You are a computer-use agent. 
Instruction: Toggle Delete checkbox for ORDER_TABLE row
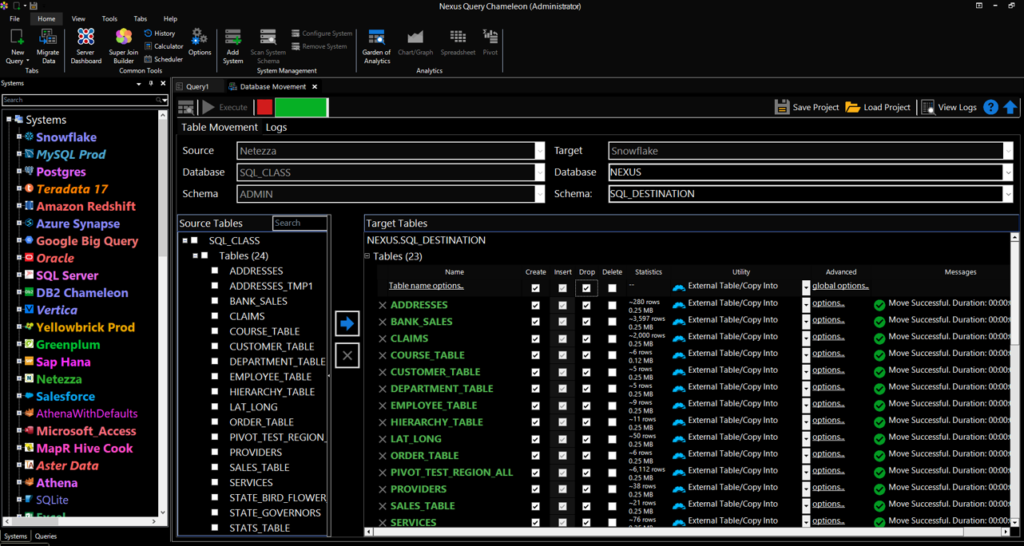(x=612, y=455)
